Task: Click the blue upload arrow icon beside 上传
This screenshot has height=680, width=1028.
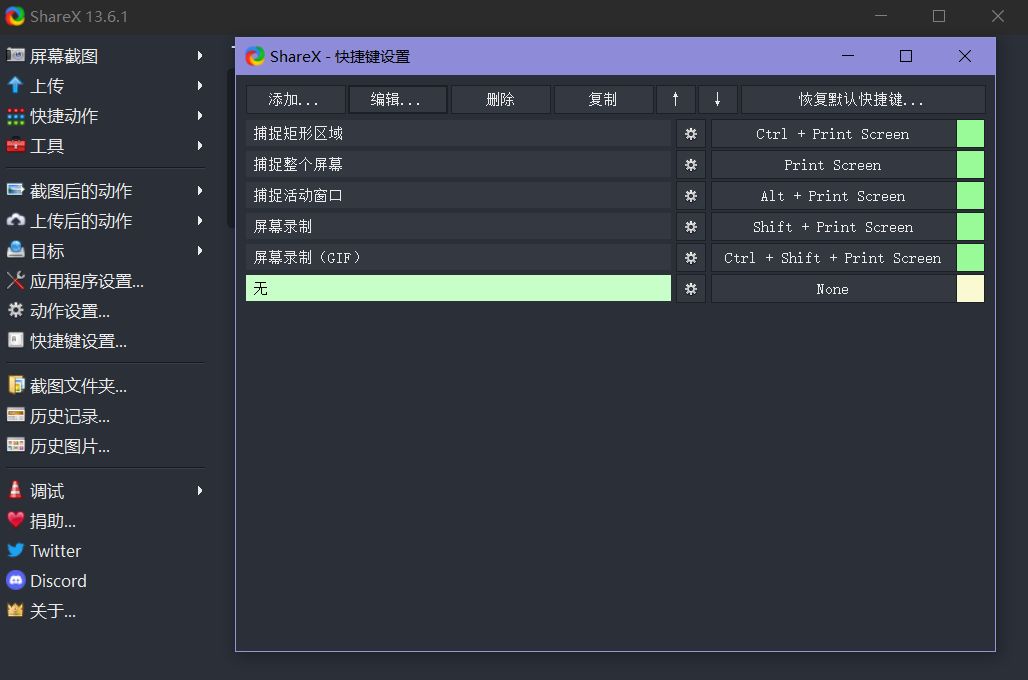Action: (x=15, y=85)
